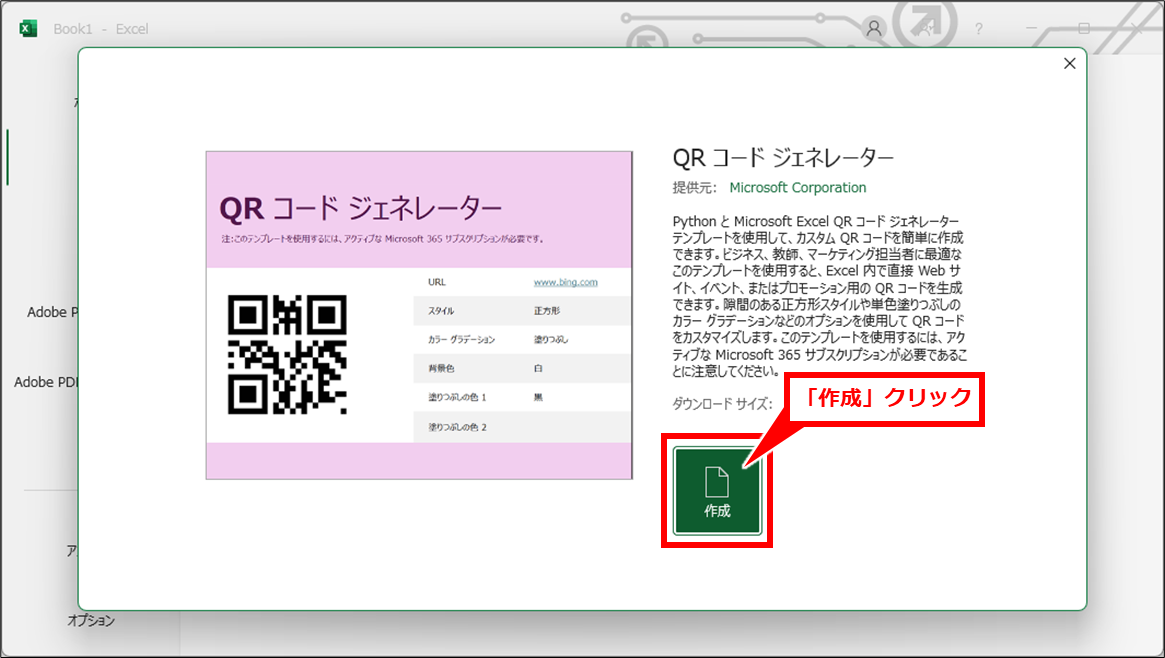Select オプション in the backstage sidebar
The image size is (1165, 658).
[x=91, y=620]
